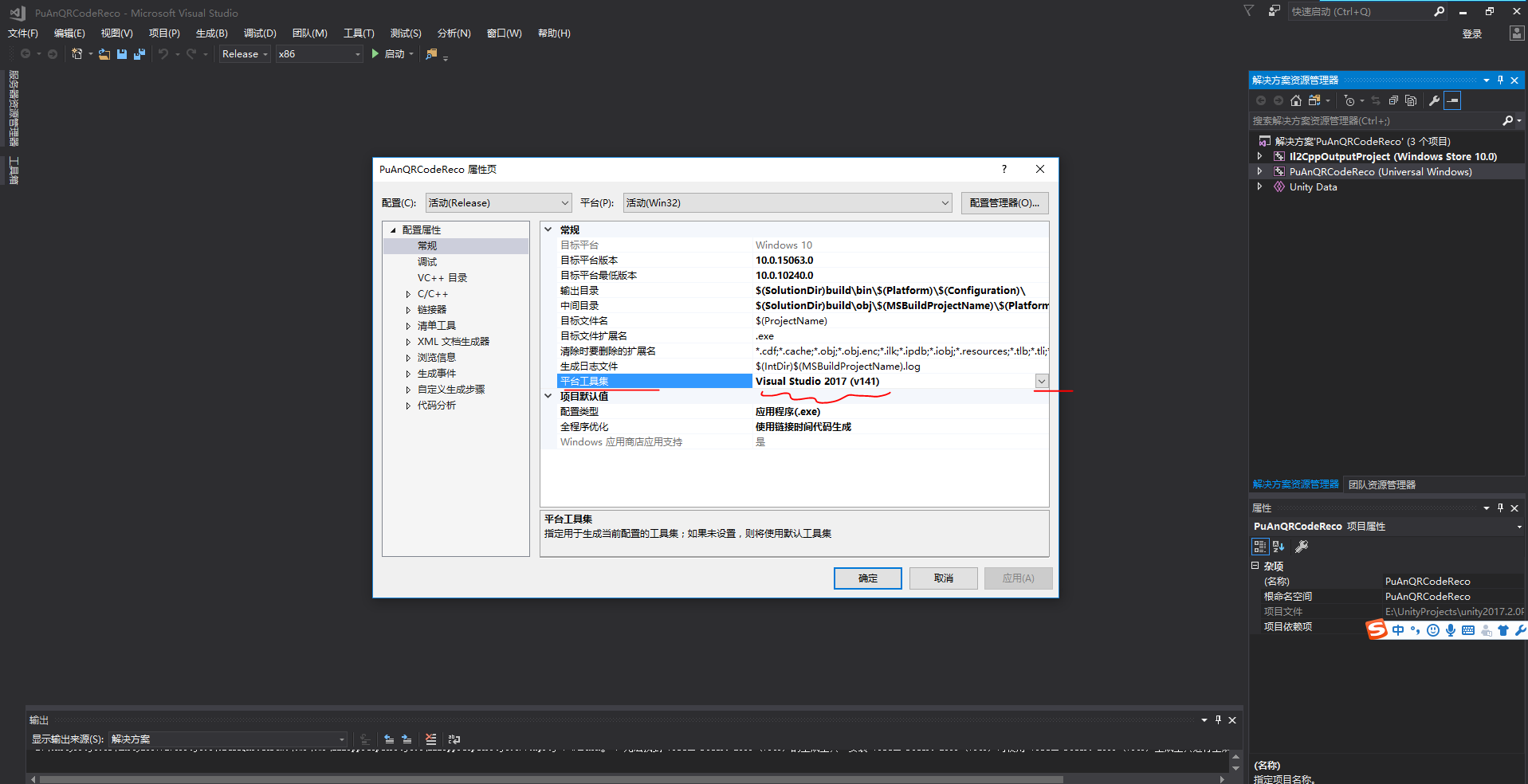Screen dimensions: 1528x784
Task: Open a file using the Open File toolbar icon
Action: click(x=104, y=53)
